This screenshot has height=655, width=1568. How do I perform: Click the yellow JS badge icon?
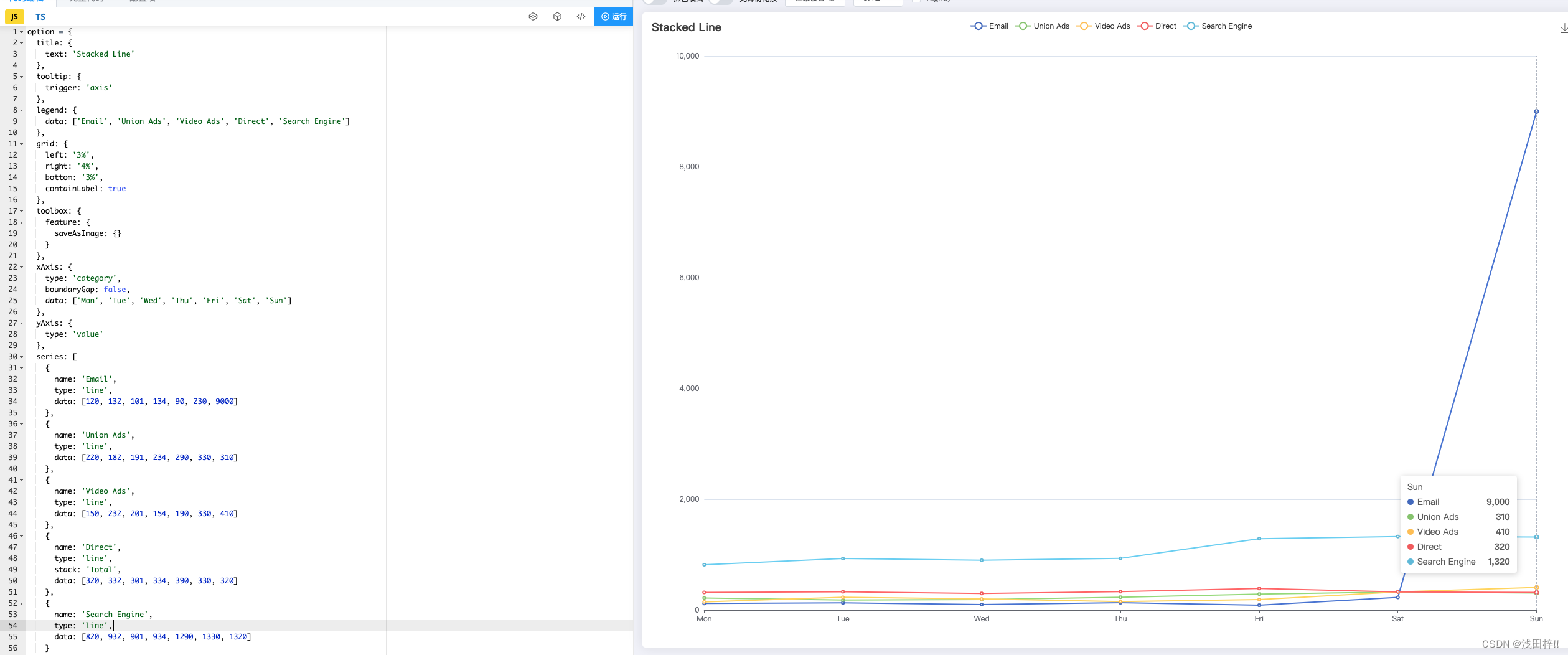click(x=14, y=17)
